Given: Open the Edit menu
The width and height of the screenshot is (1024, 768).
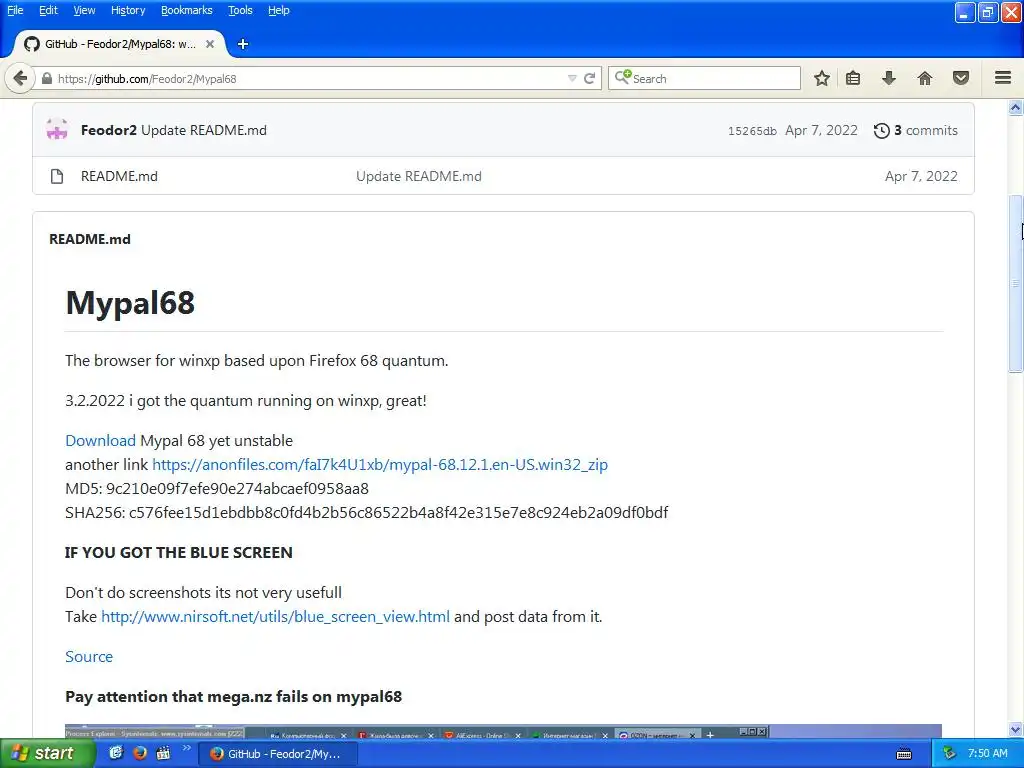Looking at the screenshot, I should point(48,10).
